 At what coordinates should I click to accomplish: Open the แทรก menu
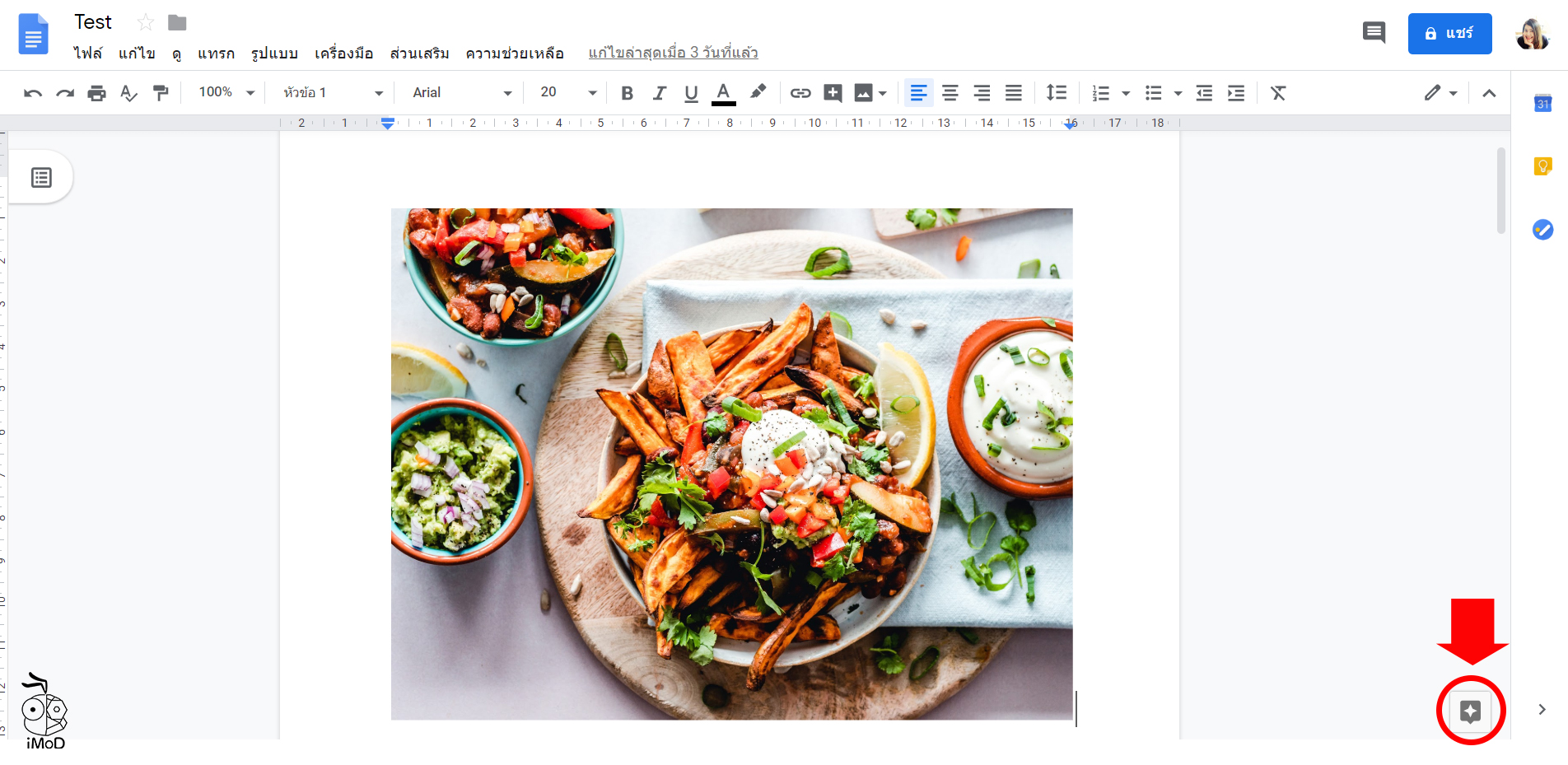pyautogui.click(x=216, y=53)
